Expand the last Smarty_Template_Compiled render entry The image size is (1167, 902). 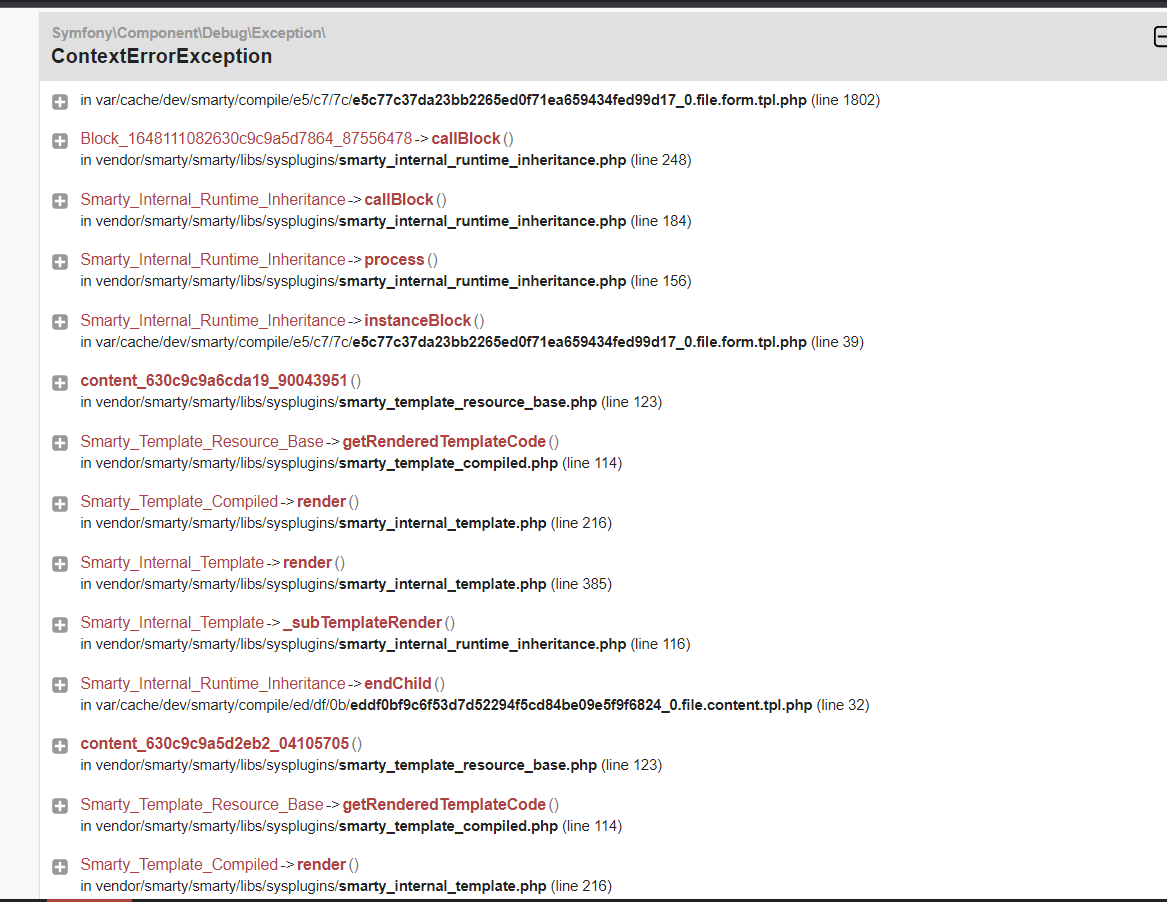[60, 867]
